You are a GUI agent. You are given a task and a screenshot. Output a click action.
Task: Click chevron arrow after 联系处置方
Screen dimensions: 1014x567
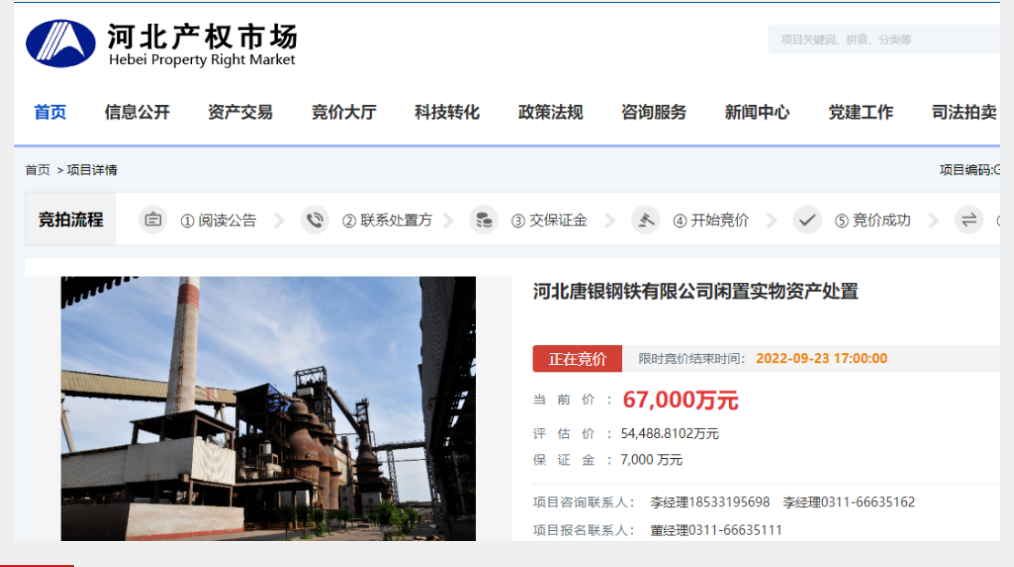tap(448, 220)
